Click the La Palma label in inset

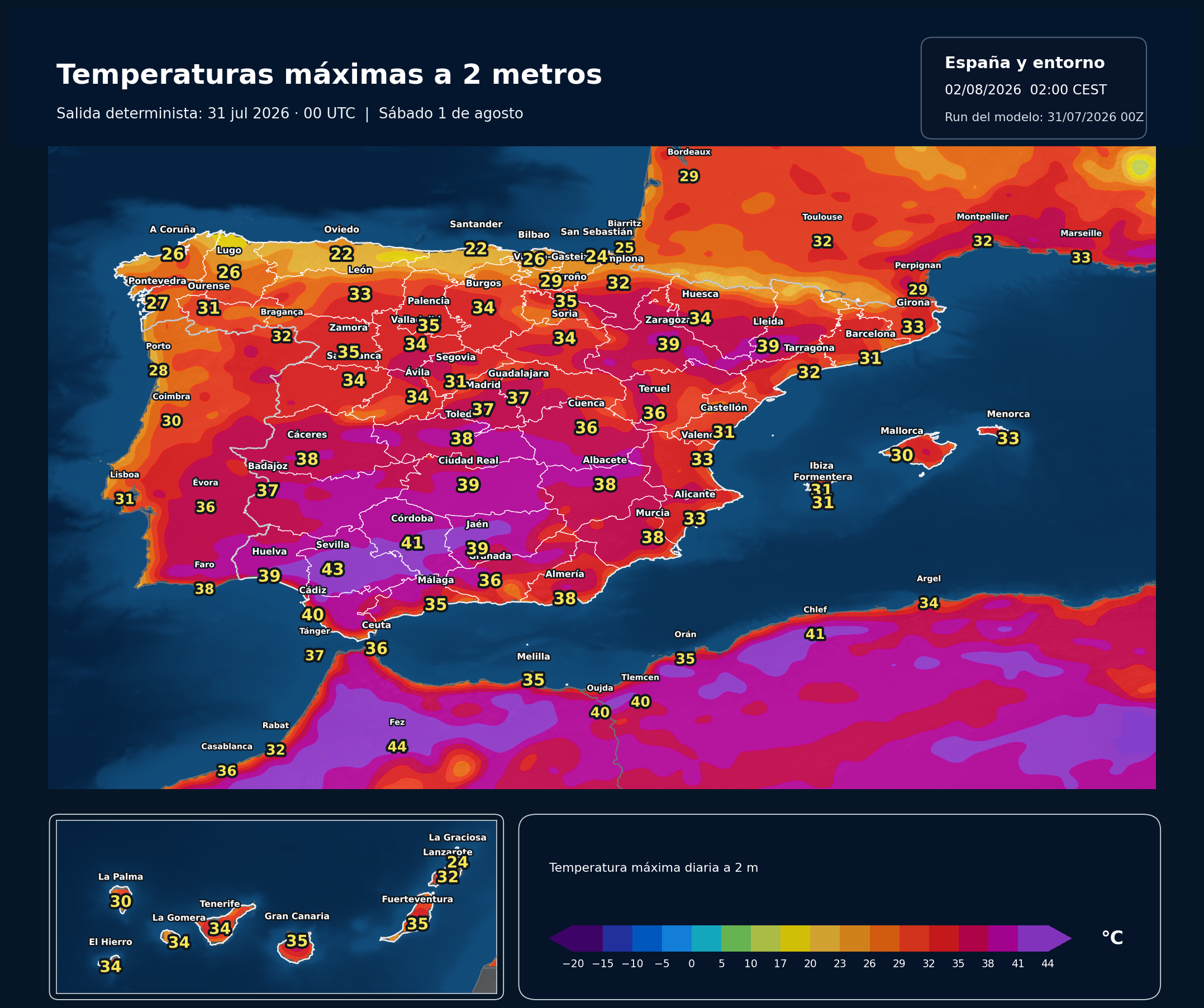(x=121, y=877)
